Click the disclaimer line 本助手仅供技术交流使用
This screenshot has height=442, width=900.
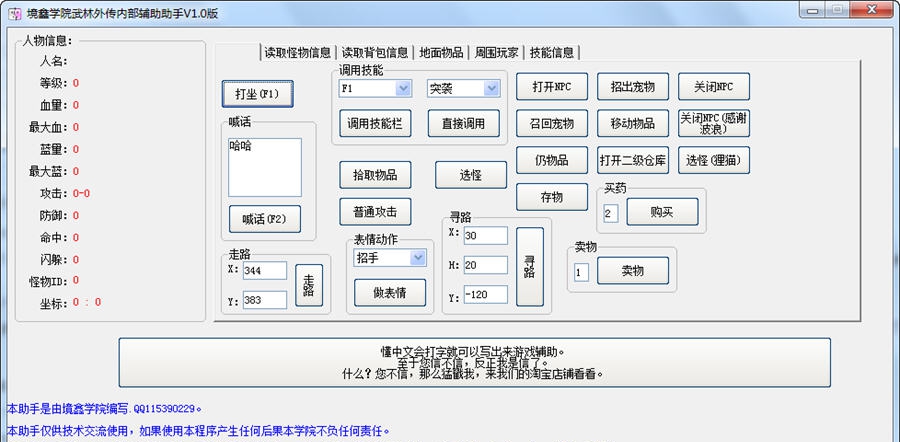[x=198, y=430]
